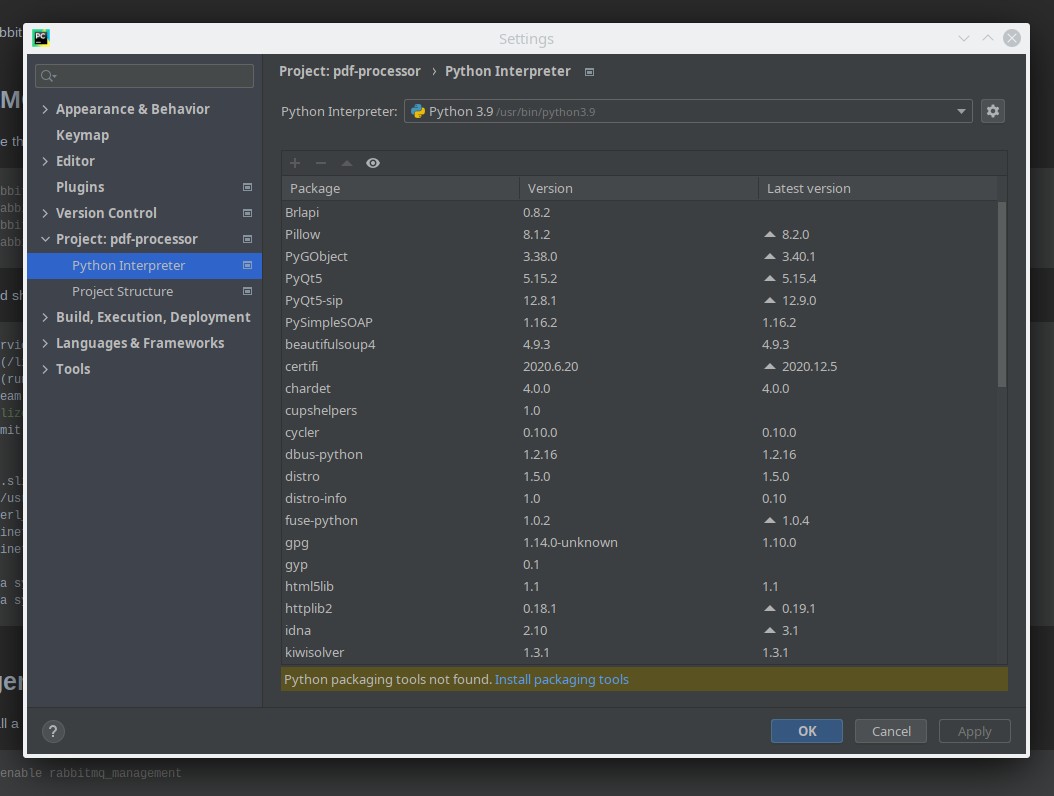1054x796 pixels.
Task: Select the distro-info package row
Action: pos(639,498)
